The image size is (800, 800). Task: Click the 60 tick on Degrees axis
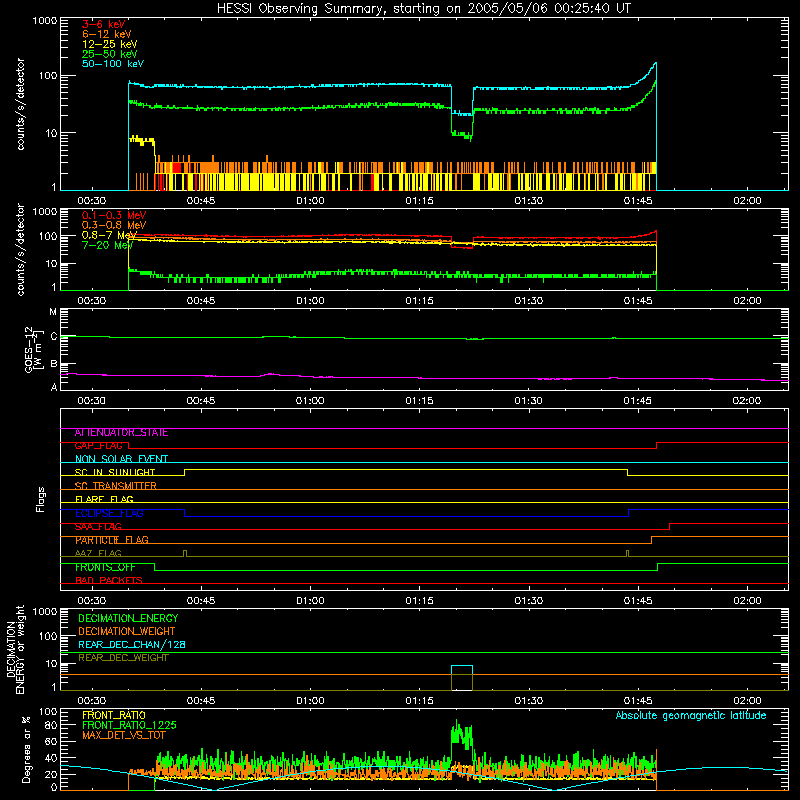51,741
